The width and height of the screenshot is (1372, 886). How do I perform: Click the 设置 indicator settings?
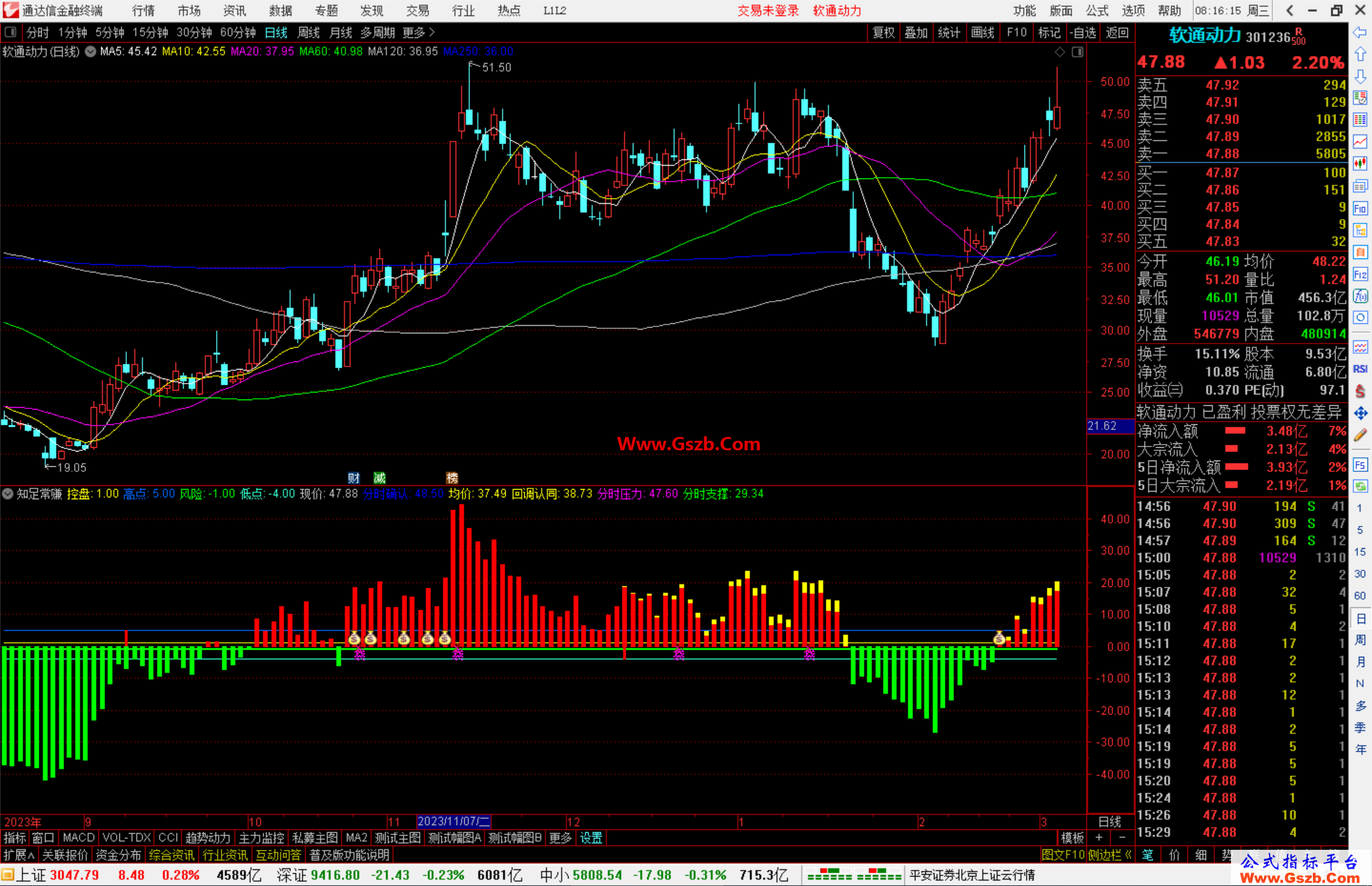click(x=591, y=838)
